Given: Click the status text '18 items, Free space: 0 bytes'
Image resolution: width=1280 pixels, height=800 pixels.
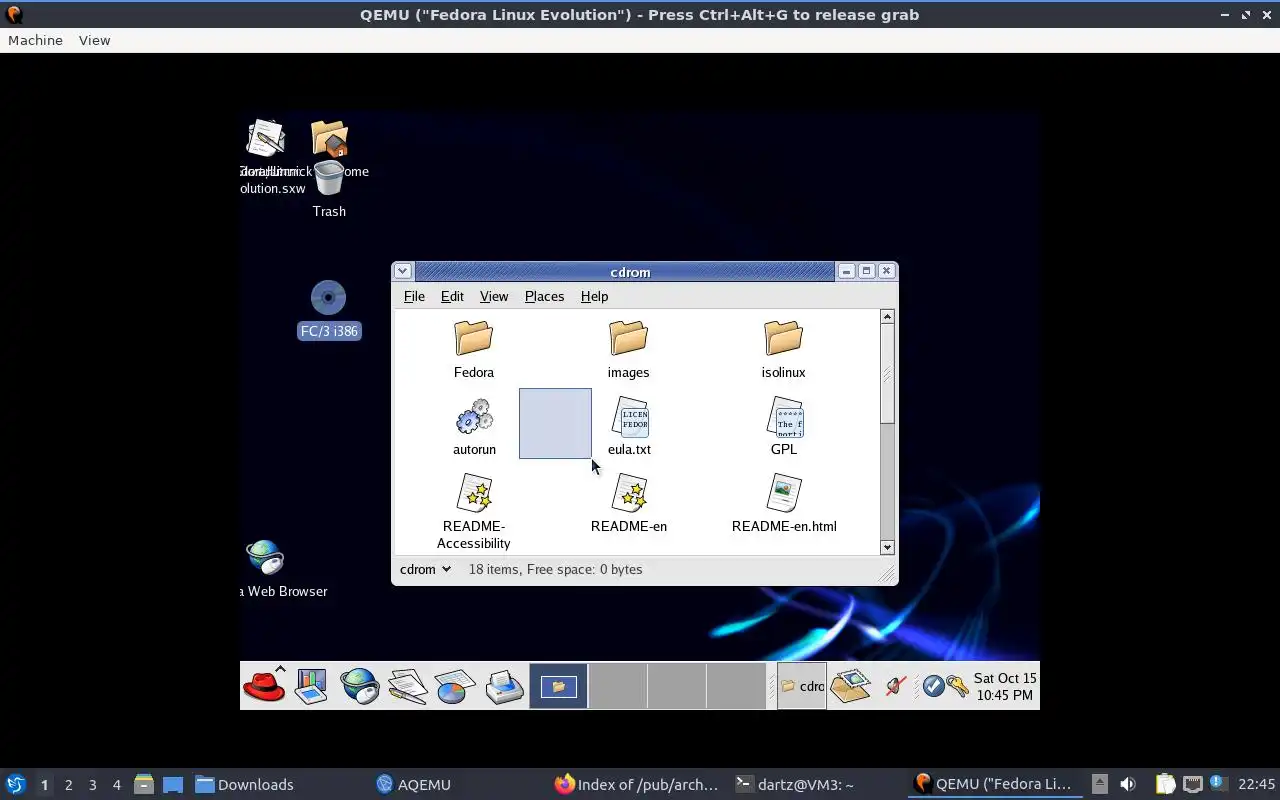Looking at the screenshot, I should (555, 569).
